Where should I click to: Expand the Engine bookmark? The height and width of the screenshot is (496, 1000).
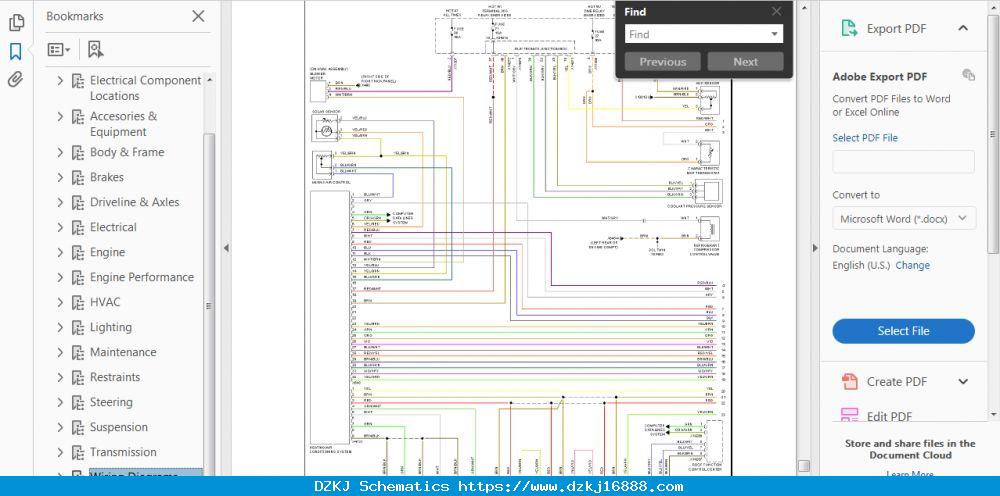pyautogui.click(x=60, y=252)
